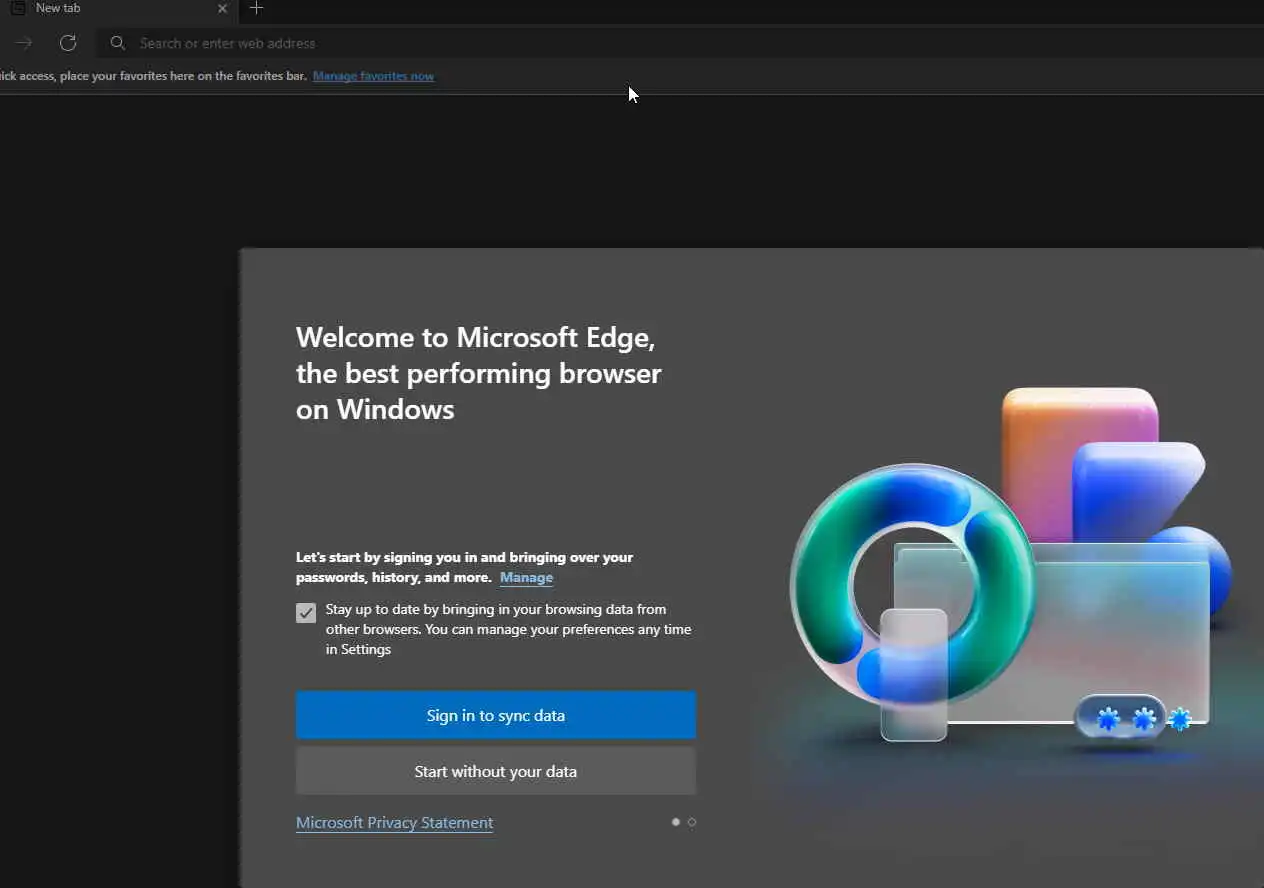Go to second welcome page dot

[692, 822]
